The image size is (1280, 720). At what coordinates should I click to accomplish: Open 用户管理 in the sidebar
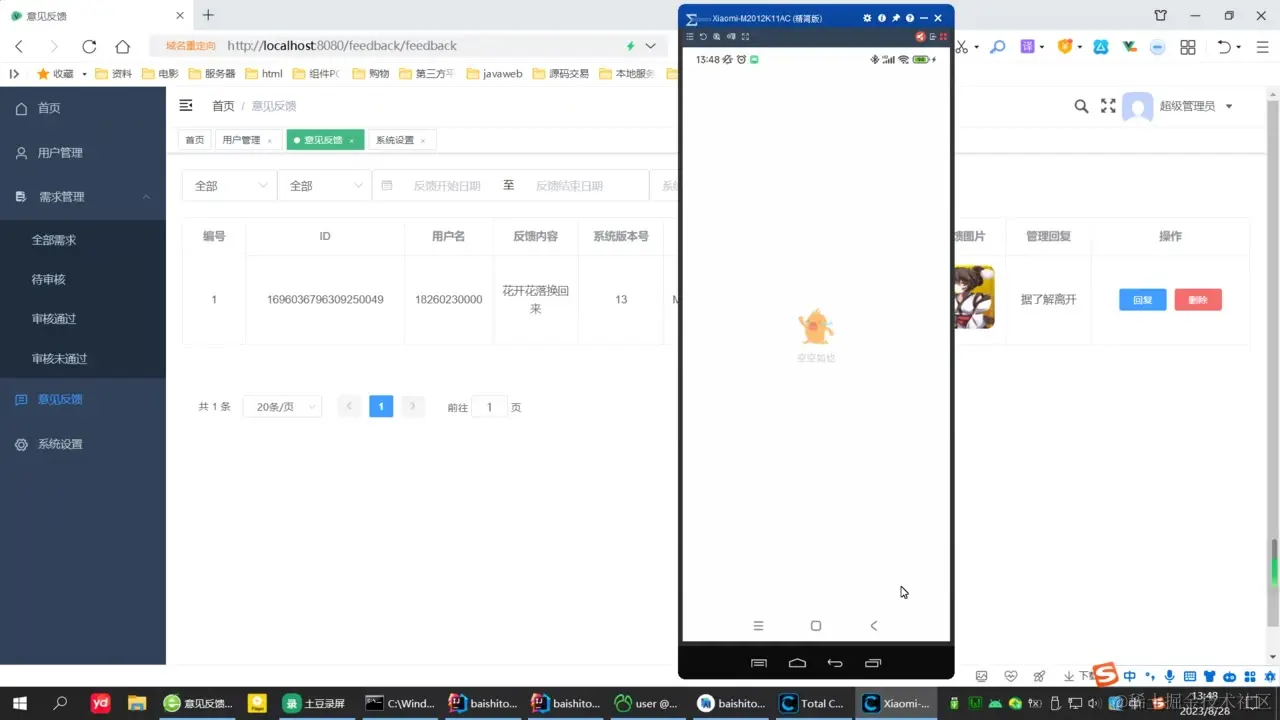83,153
